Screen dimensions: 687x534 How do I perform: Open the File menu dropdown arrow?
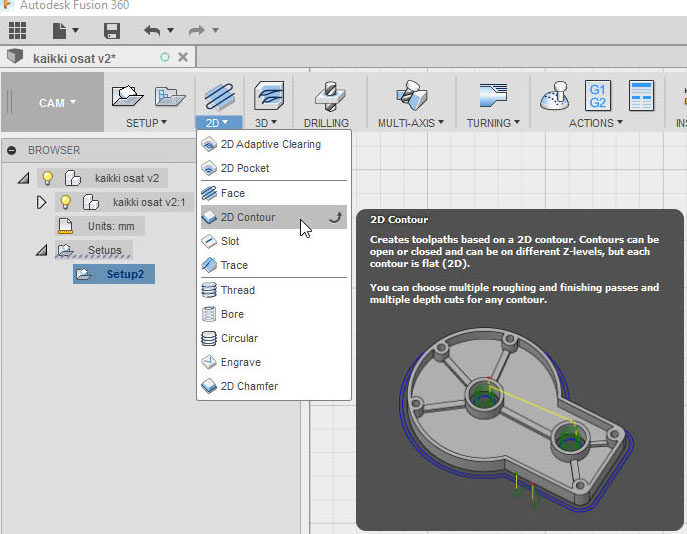click(75, 31)
